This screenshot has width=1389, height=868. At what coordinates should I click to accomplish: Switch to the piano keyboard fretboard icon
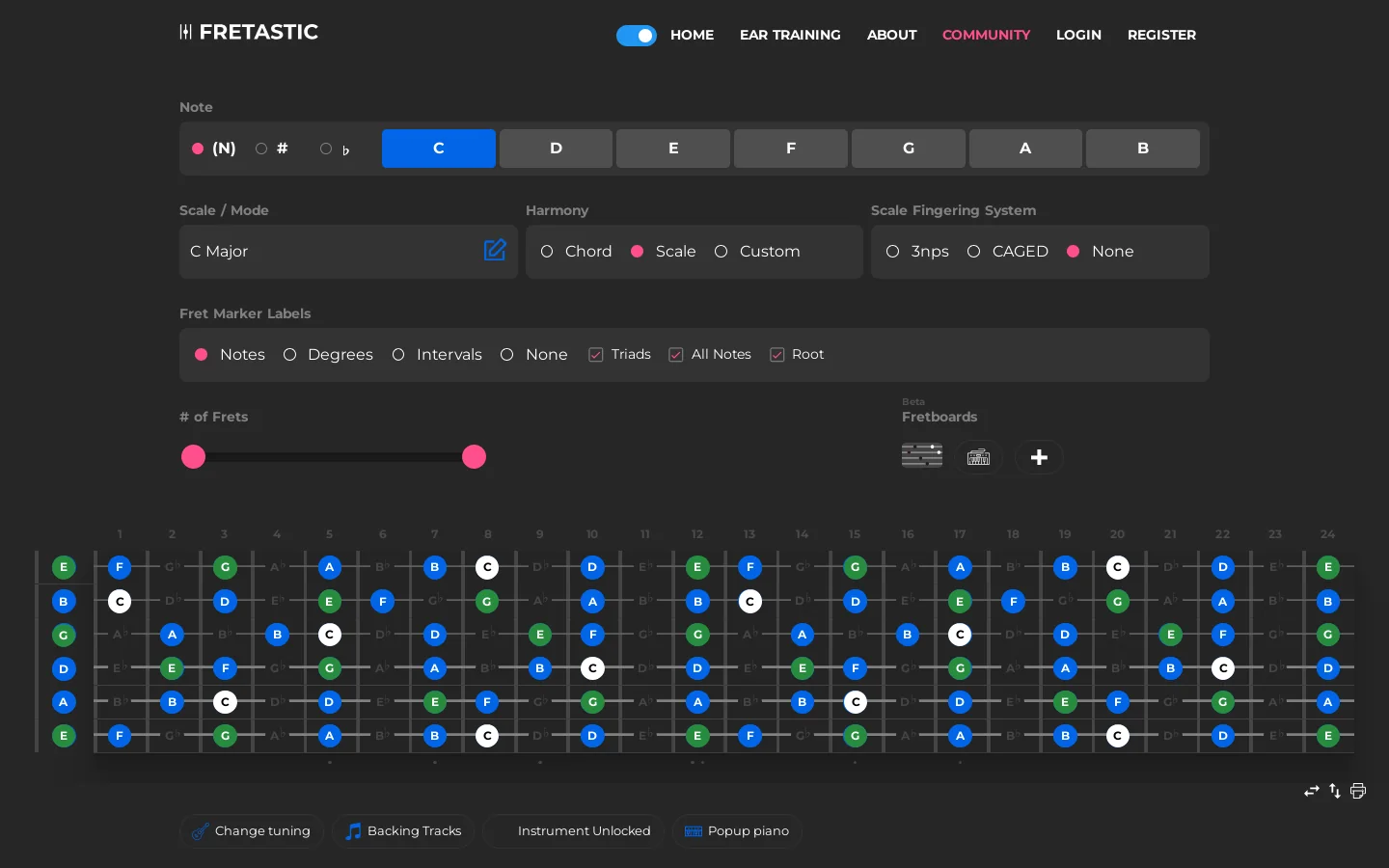coord(979,457)
